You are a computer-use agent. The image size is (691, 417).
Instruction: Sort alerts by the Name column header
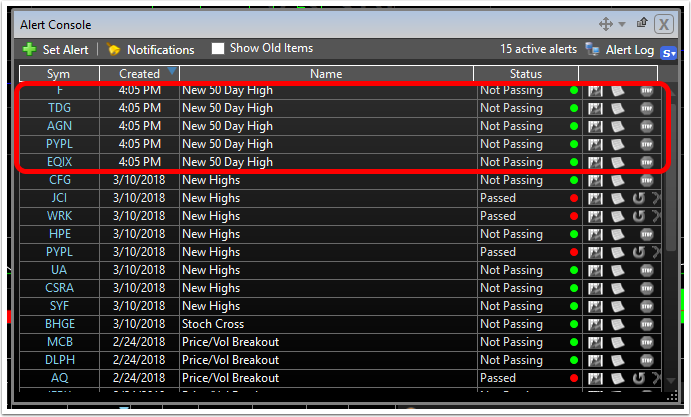(326, 74)
